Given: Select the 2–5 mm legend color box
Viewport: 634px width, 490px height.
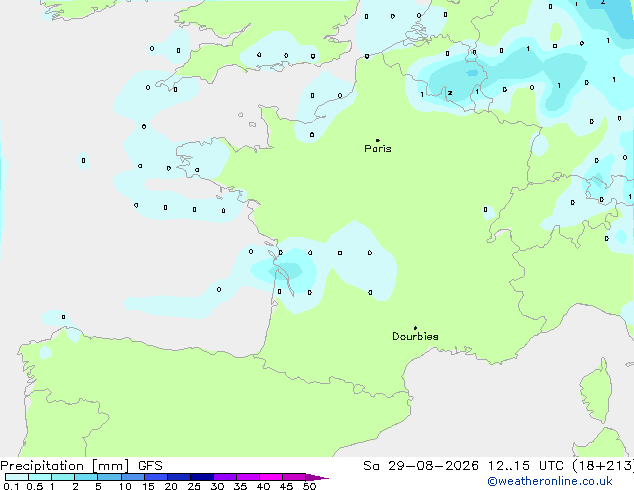Looking at the screenshot, I should [86, 477].
